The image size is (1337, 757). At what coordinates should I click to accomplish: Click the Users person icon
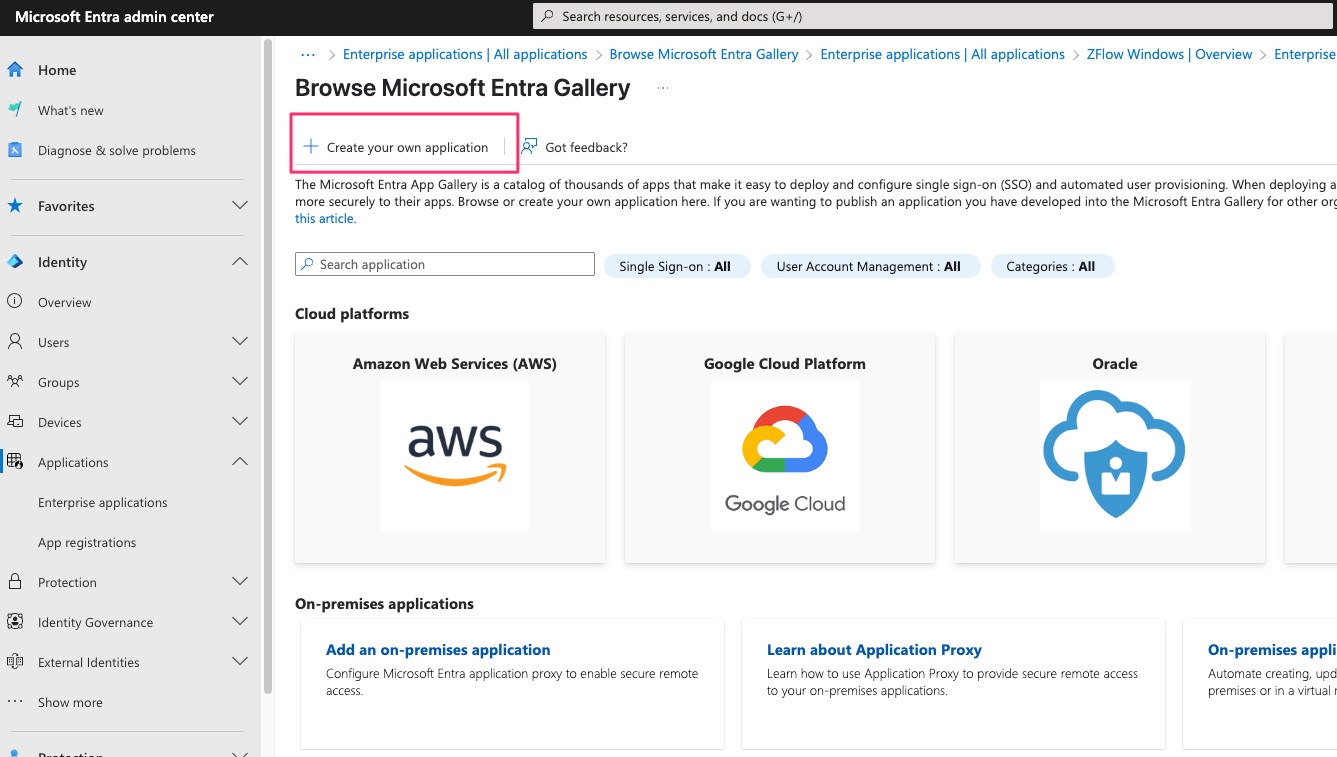tap(15, 342)
